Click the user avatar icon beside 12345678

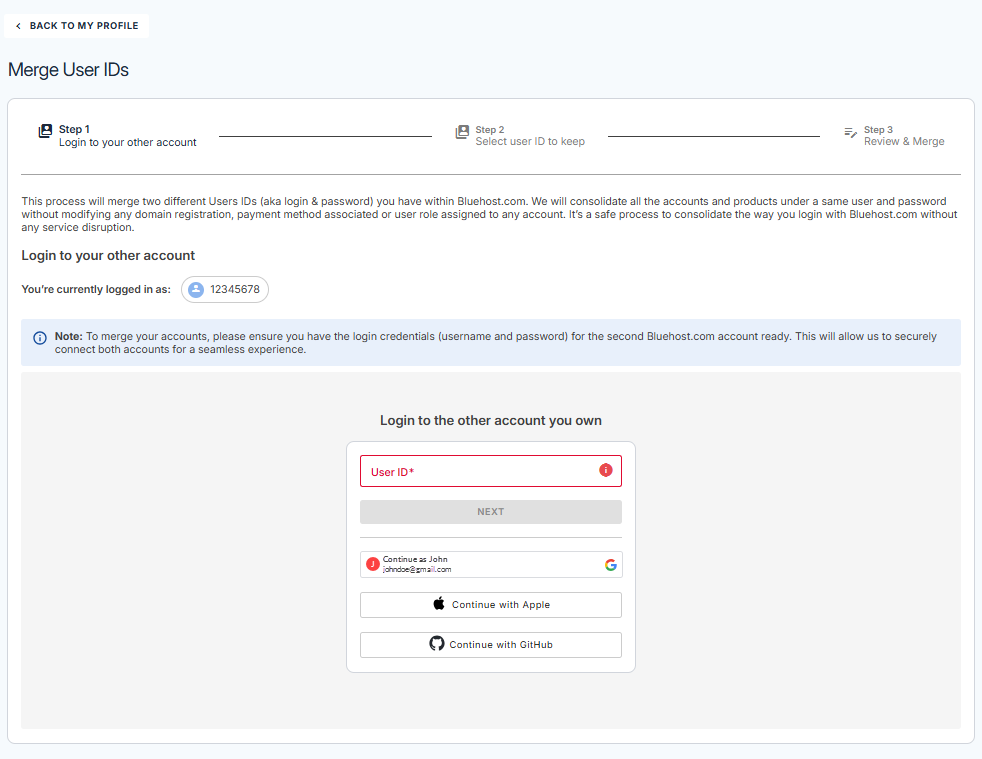coord(195,289)
